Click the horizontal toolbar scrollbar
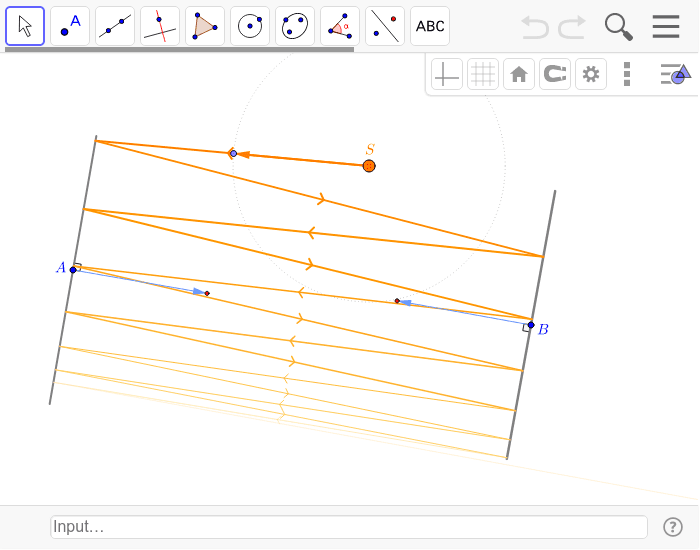The height and width of the screenshot is (550, 700). pyautogui.click(x=179, y=50)
